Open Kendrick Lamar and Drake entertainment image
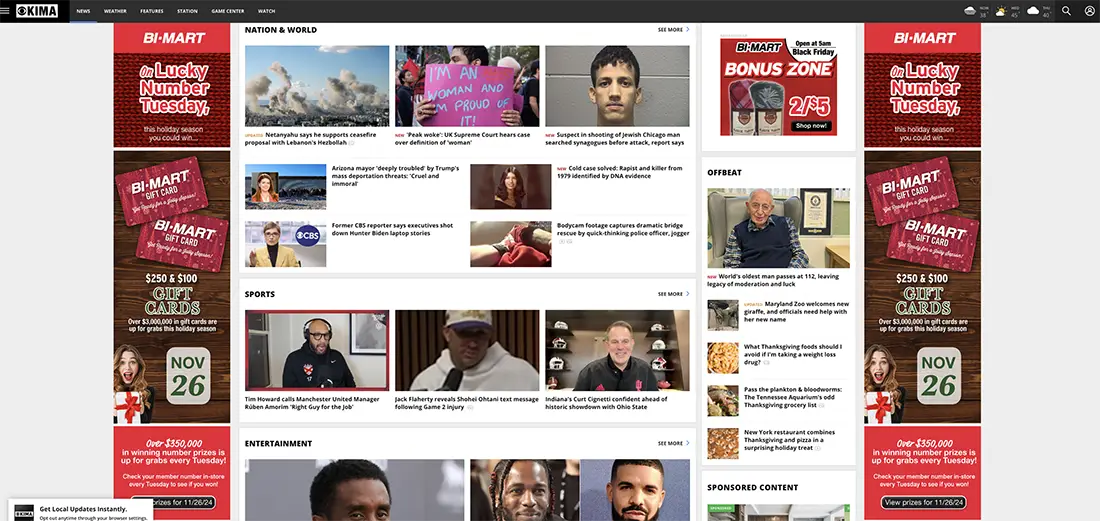The height and width of the screenshot is (521, 1100). pos(580,490)
